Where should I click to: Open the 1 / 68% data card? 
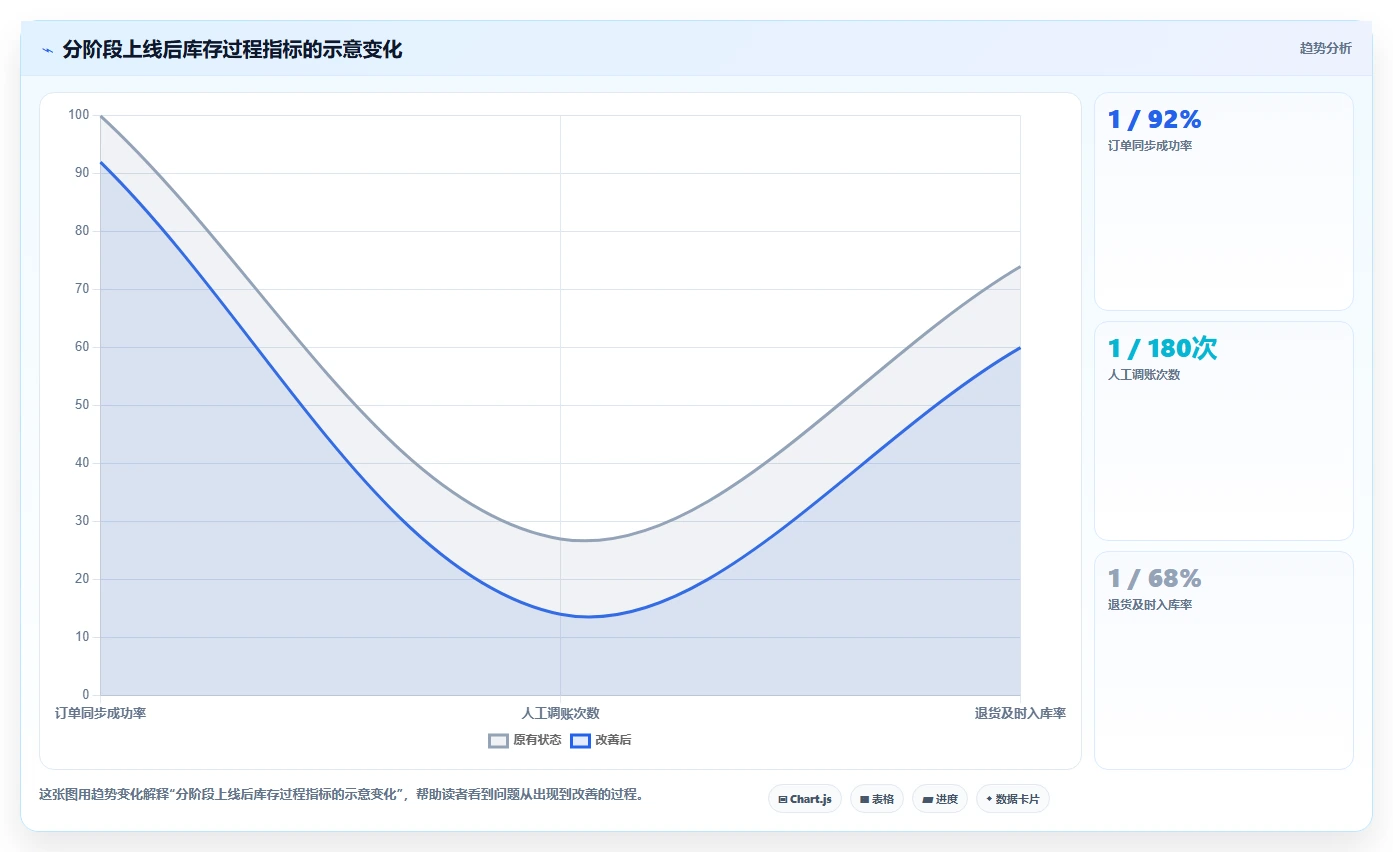1224,661
